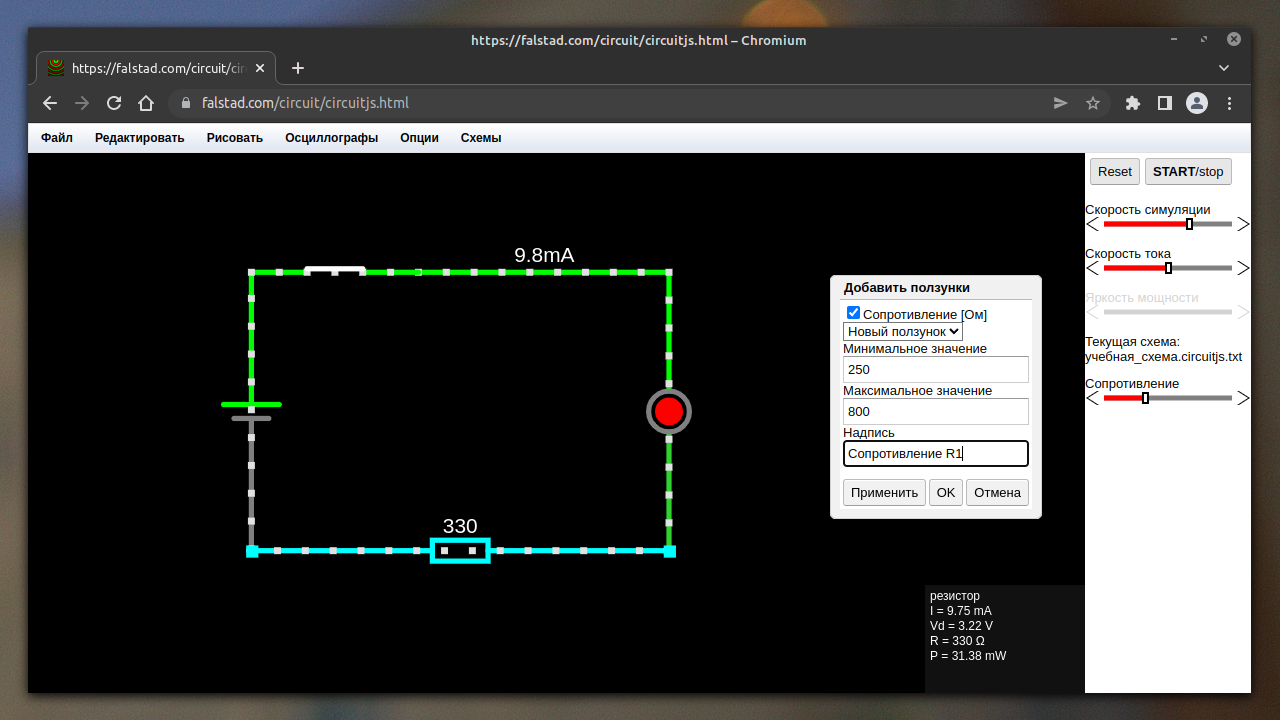Expand the tab search chevron
This screenshot has width=1280, height=720.
pos(1224,68)
